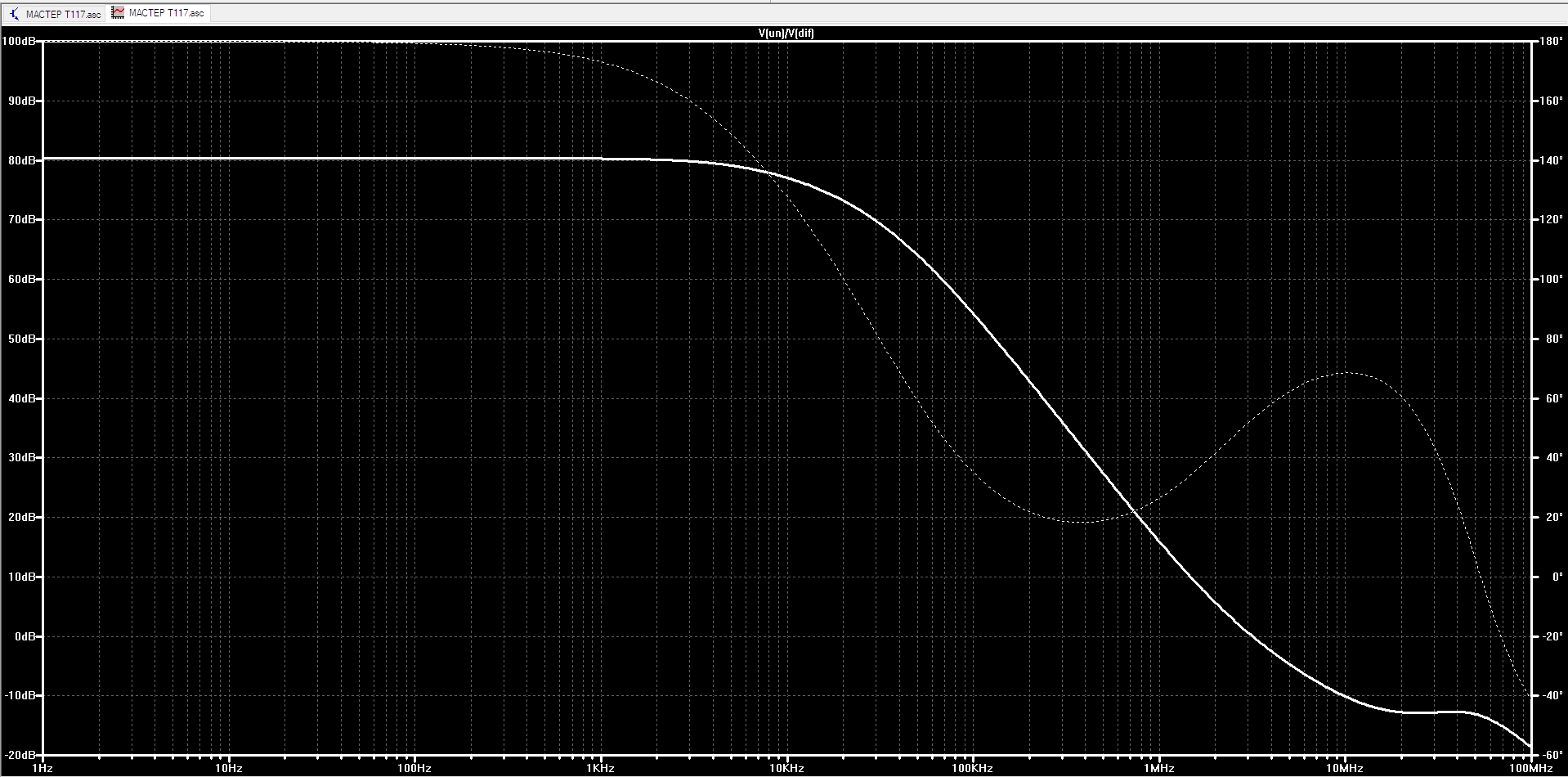Click the 80dB label on the gain axis

[x=22, y=160]
